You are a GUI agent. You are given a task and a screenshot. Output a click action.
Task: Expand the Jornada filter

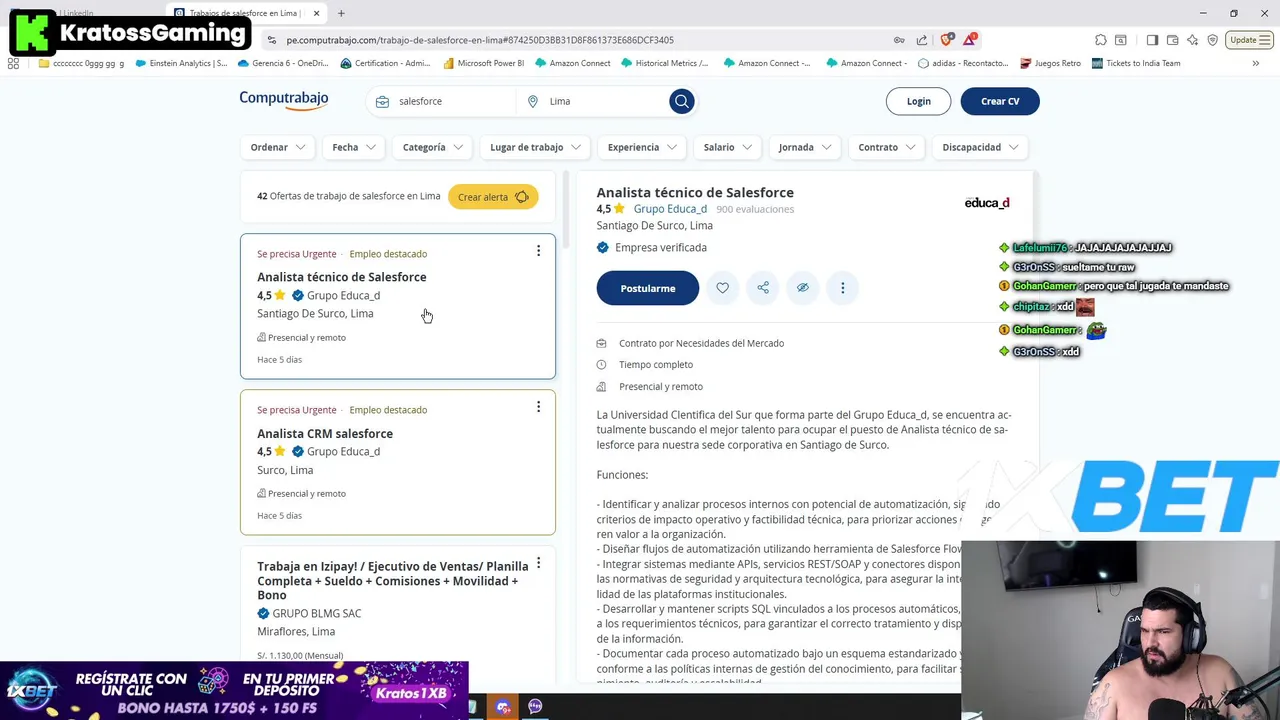pos(805,147)
